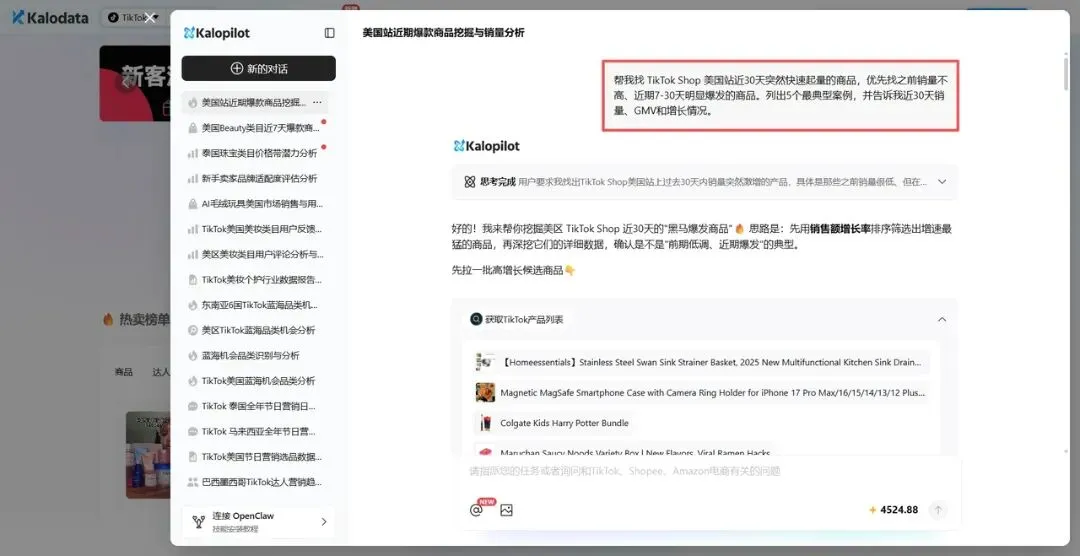This screenshot has height=556, width=1080.
Task: Click the send arrow button
Action: [x=937, y=510]
